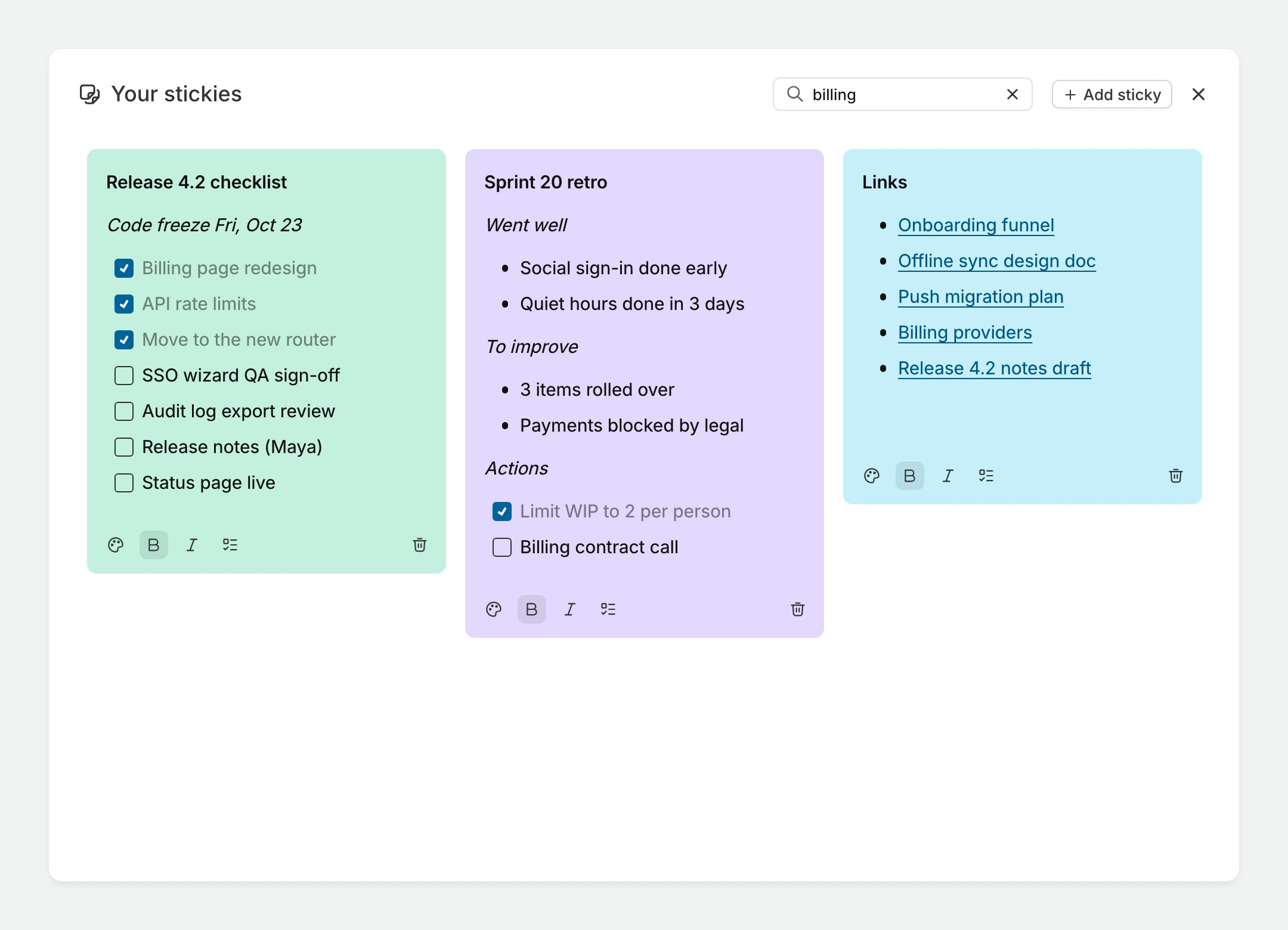1288x930 pixels.
Task: Uncheck Limit WIP to 2 per person
Action: (x=502, y=511)
